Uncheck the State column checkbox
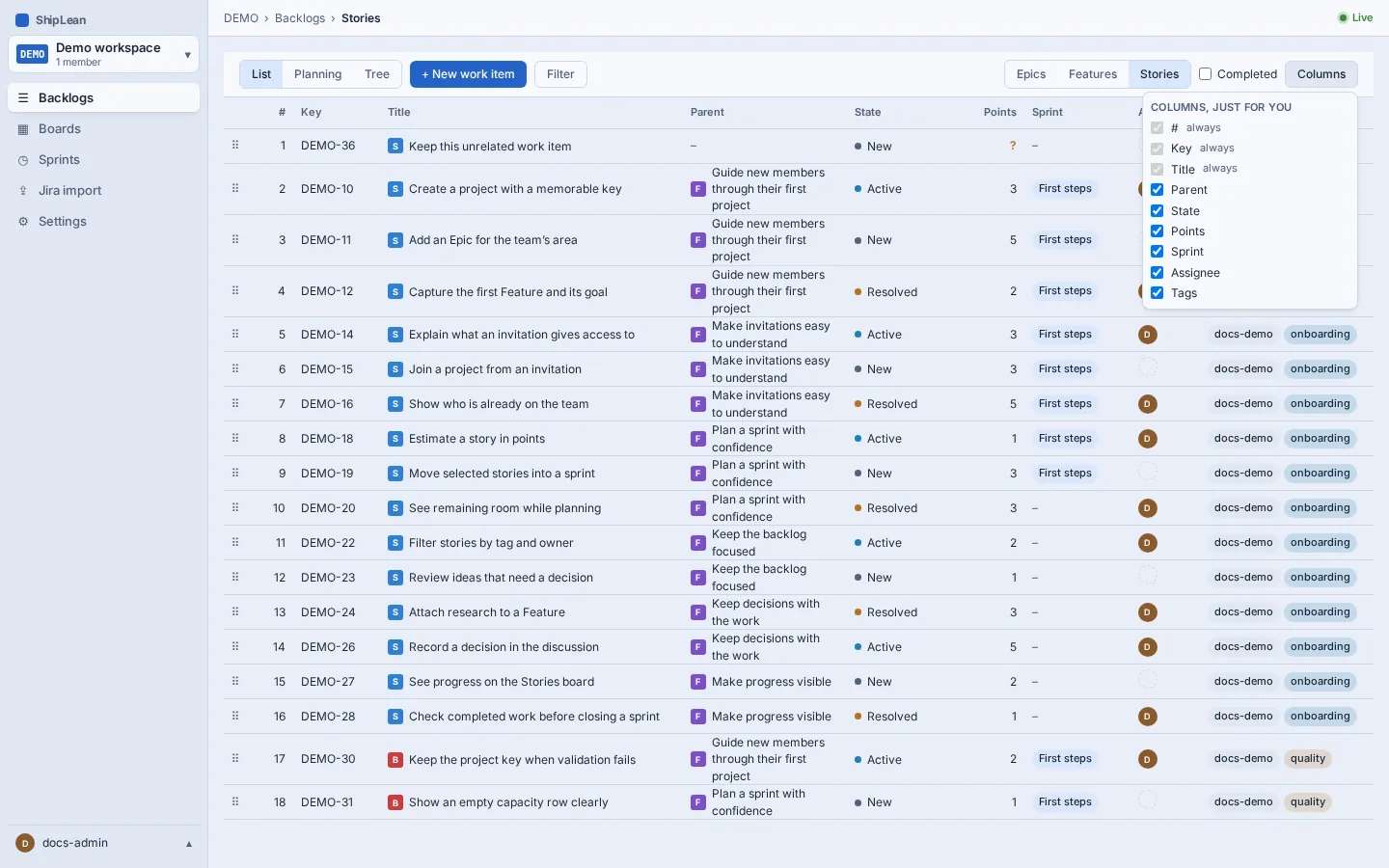This screenshot has width=1389, height=868. tap(1157, 210)
